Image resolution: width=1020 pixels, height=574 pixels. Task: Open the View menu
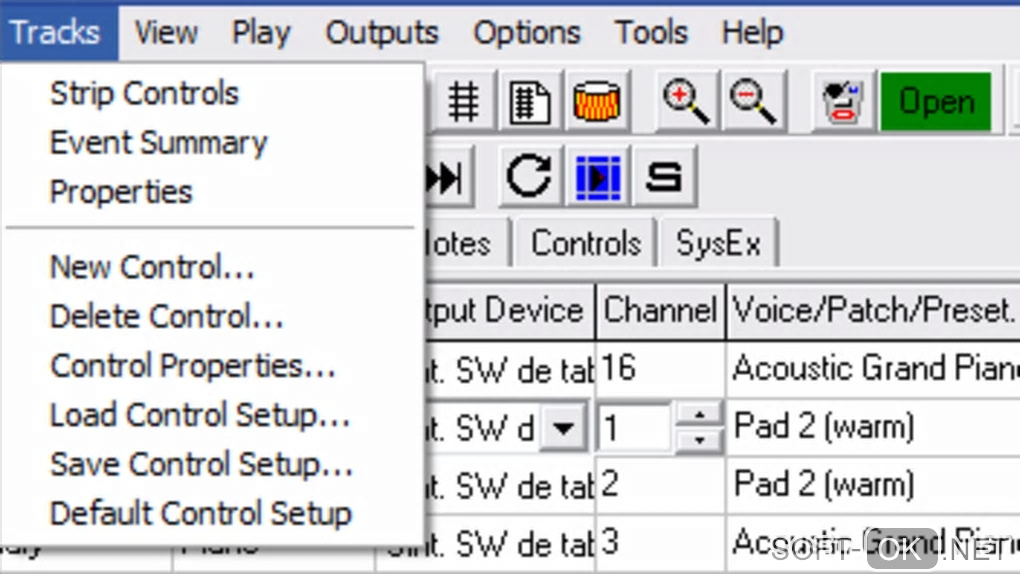[167, 33]
